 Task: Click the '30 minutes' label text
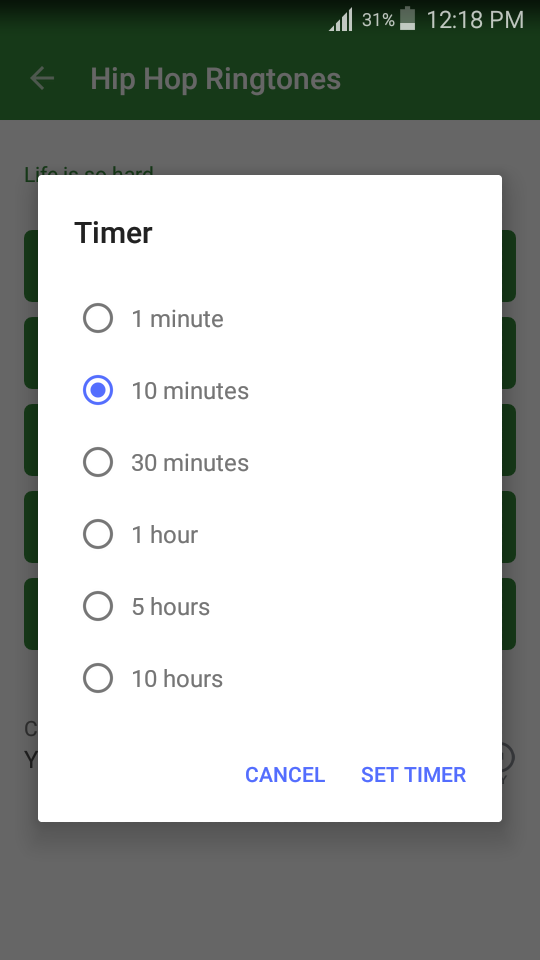pyautogui.click(x=190, y=463)
